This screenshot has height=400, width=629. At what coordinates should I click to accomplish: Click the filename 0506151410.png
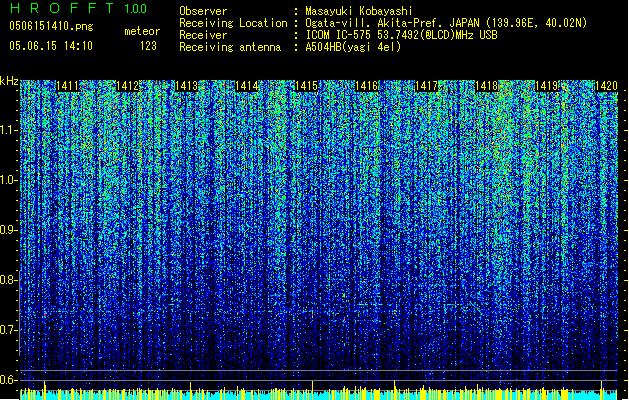(51, 27)
